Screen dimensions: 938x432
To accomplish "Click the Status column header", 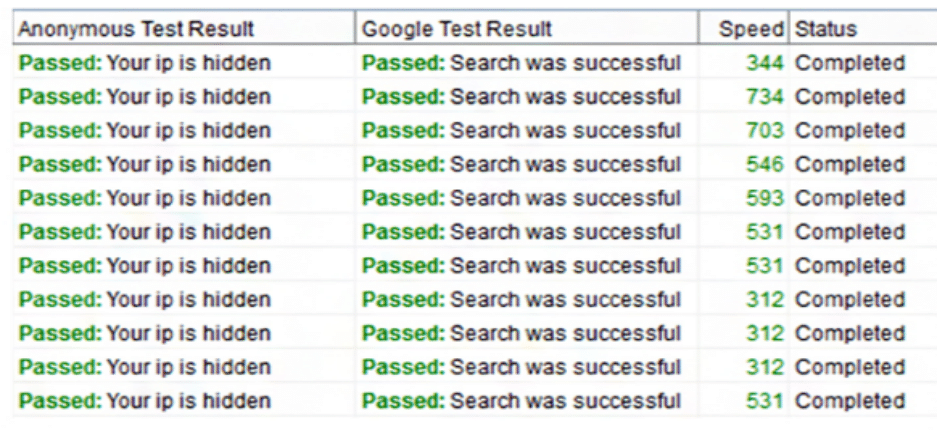I will [864, 29].
